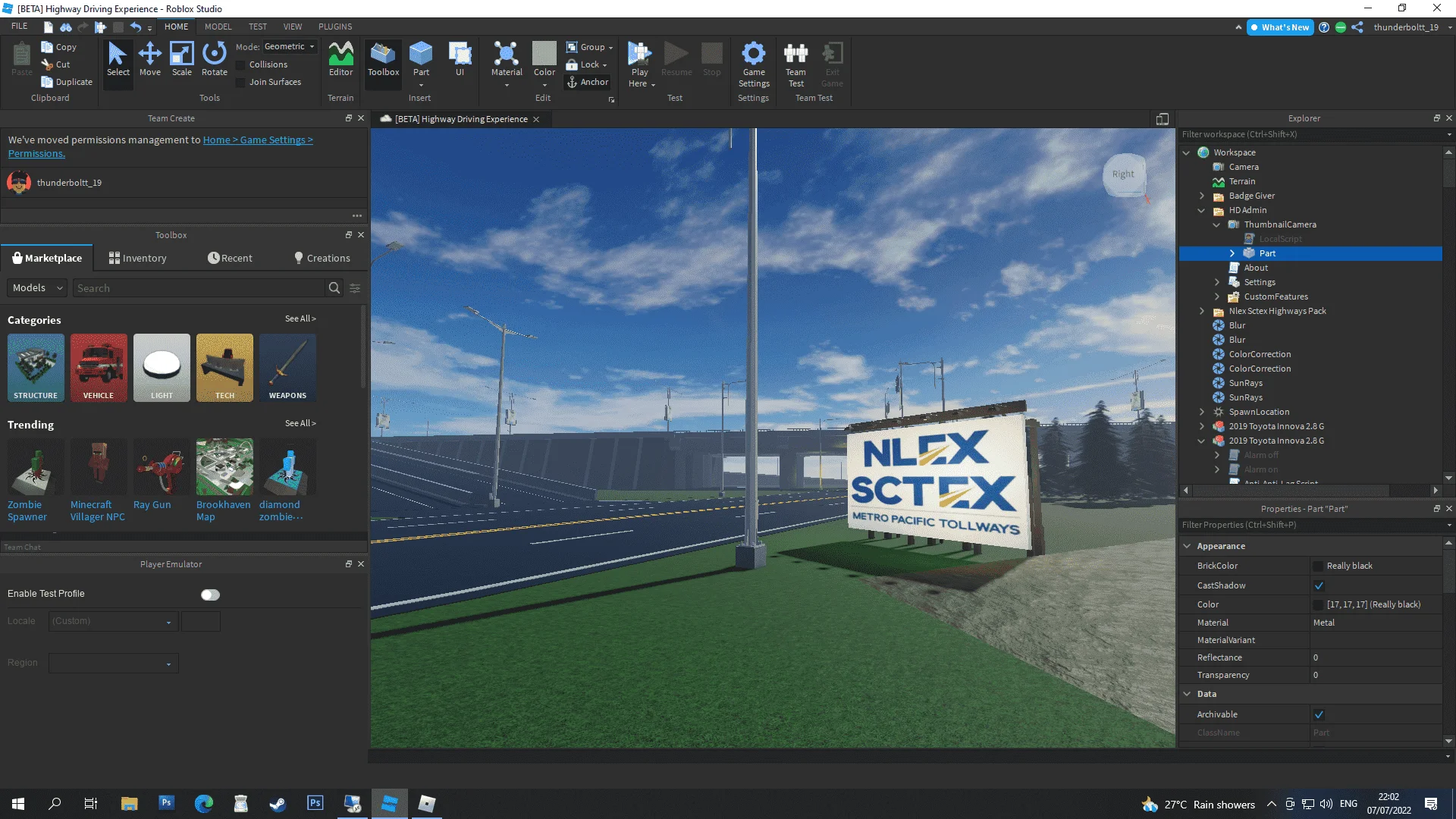Screen dimensions: 1456x819
Task: Collapse the Workspace tree node
Action: point(1187,152)
